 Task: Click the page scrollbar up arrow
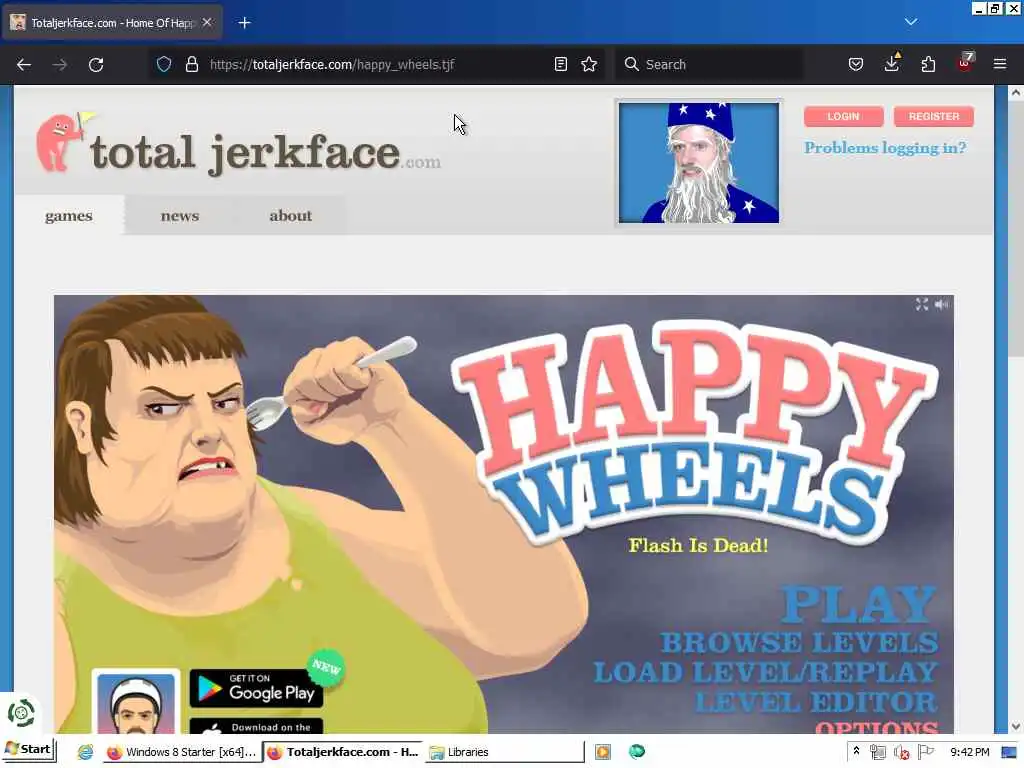click(1015, 93)
